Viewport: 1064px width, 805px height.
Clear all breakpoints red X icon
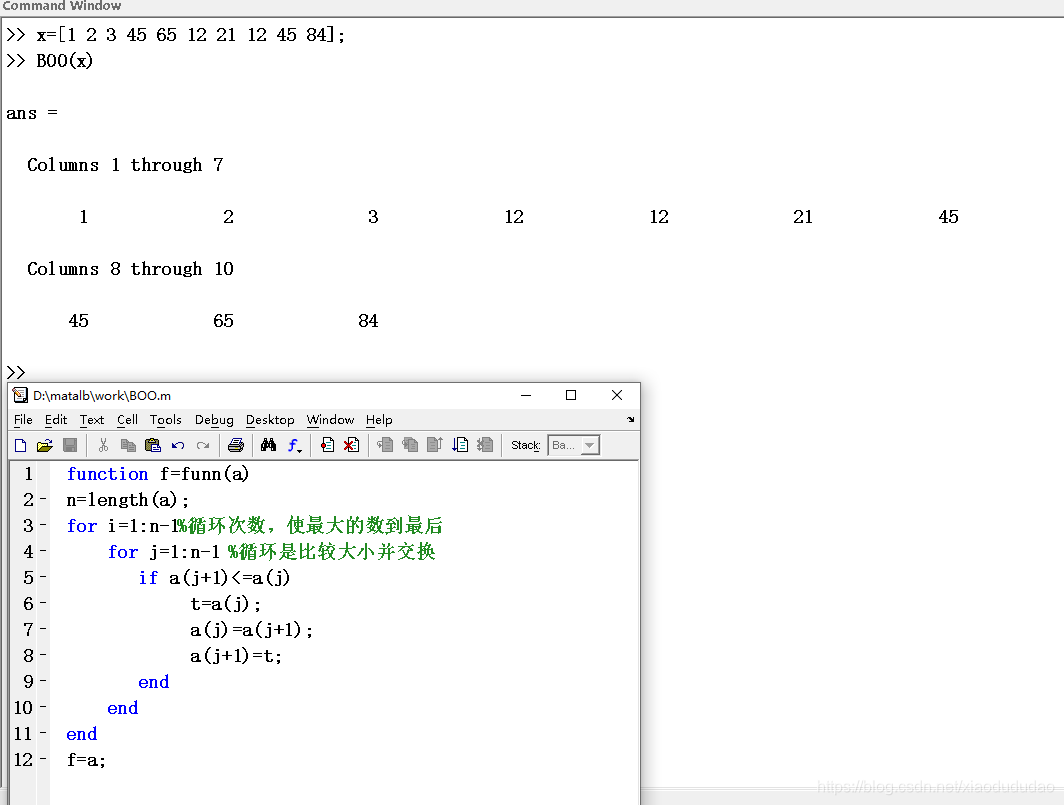352,445
